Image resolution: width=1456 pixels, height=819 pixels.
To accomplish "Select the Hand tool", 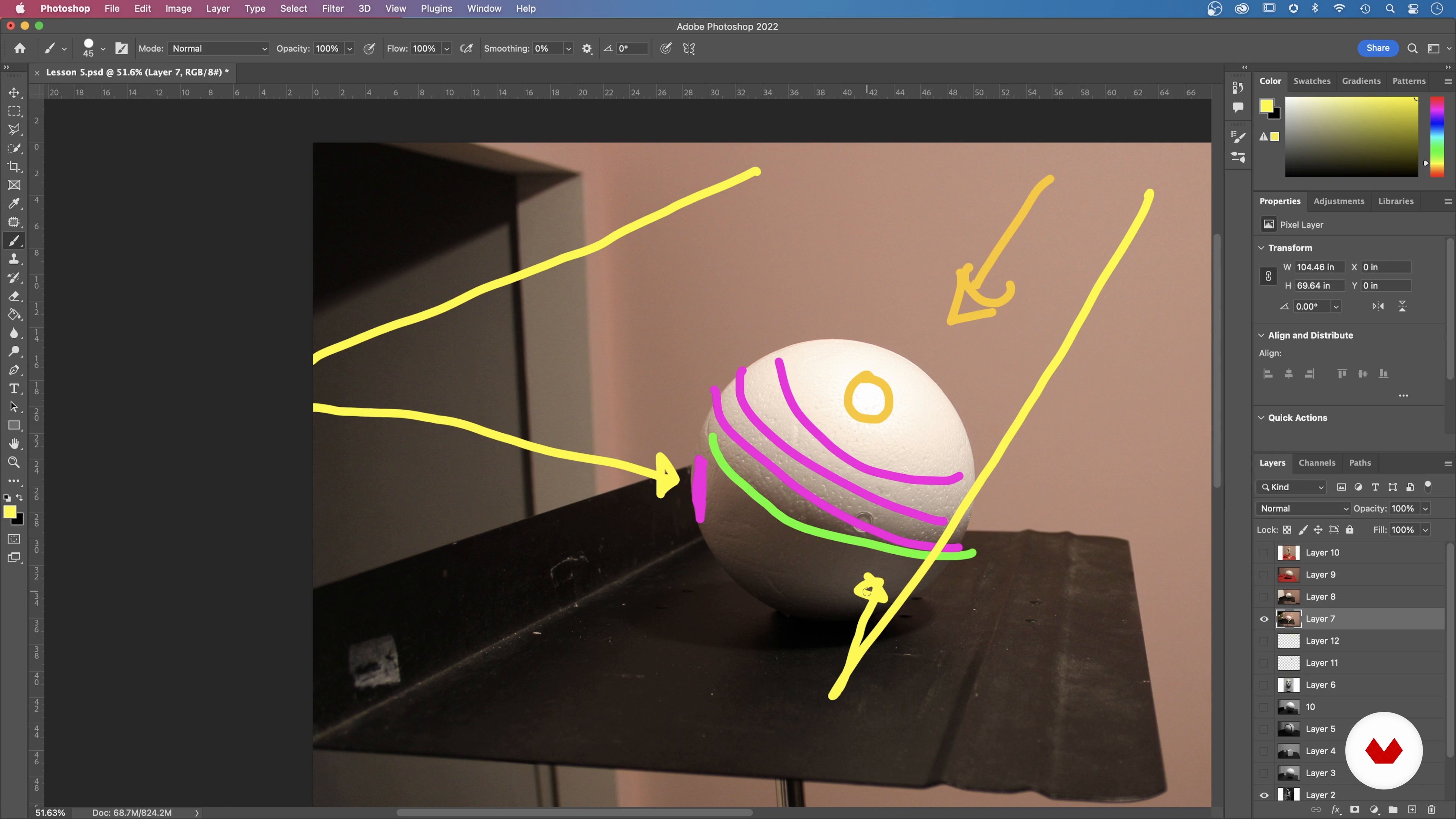I will 14,444.
